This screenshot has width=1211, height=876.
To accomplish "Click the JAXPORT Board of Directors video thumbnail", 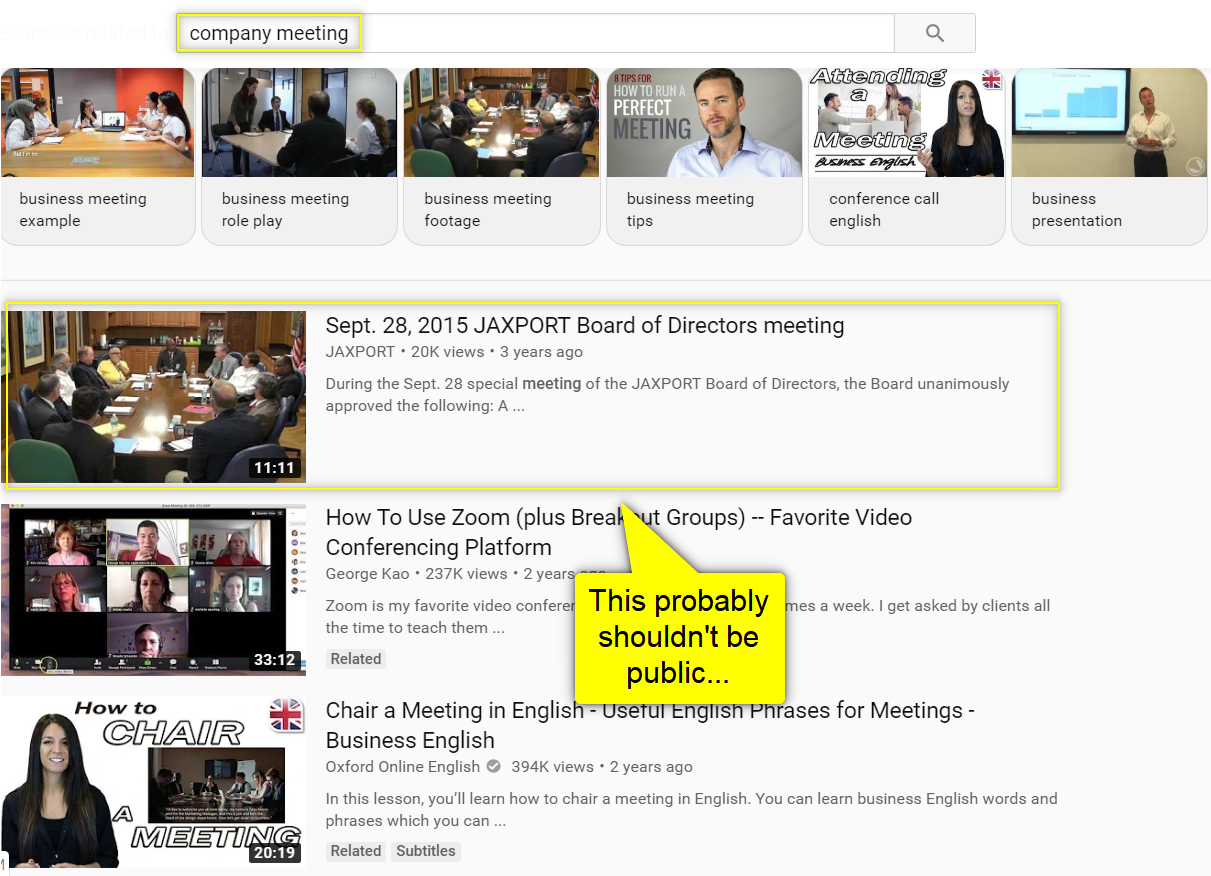I will pyautogui.click(x=156, y=396).
